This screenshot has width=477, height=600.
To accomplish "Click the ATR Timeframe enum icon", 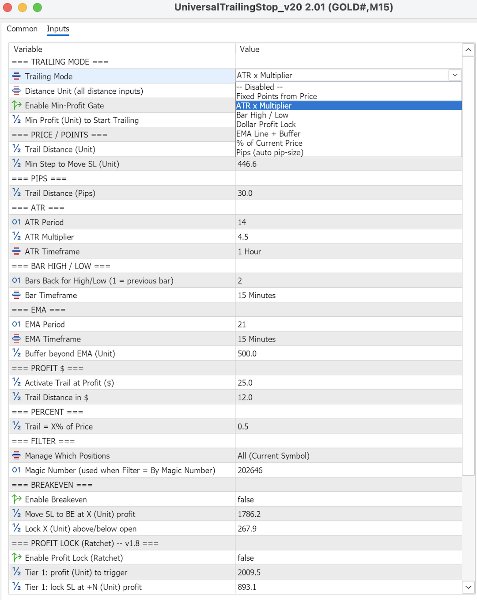I will (16, 251).
